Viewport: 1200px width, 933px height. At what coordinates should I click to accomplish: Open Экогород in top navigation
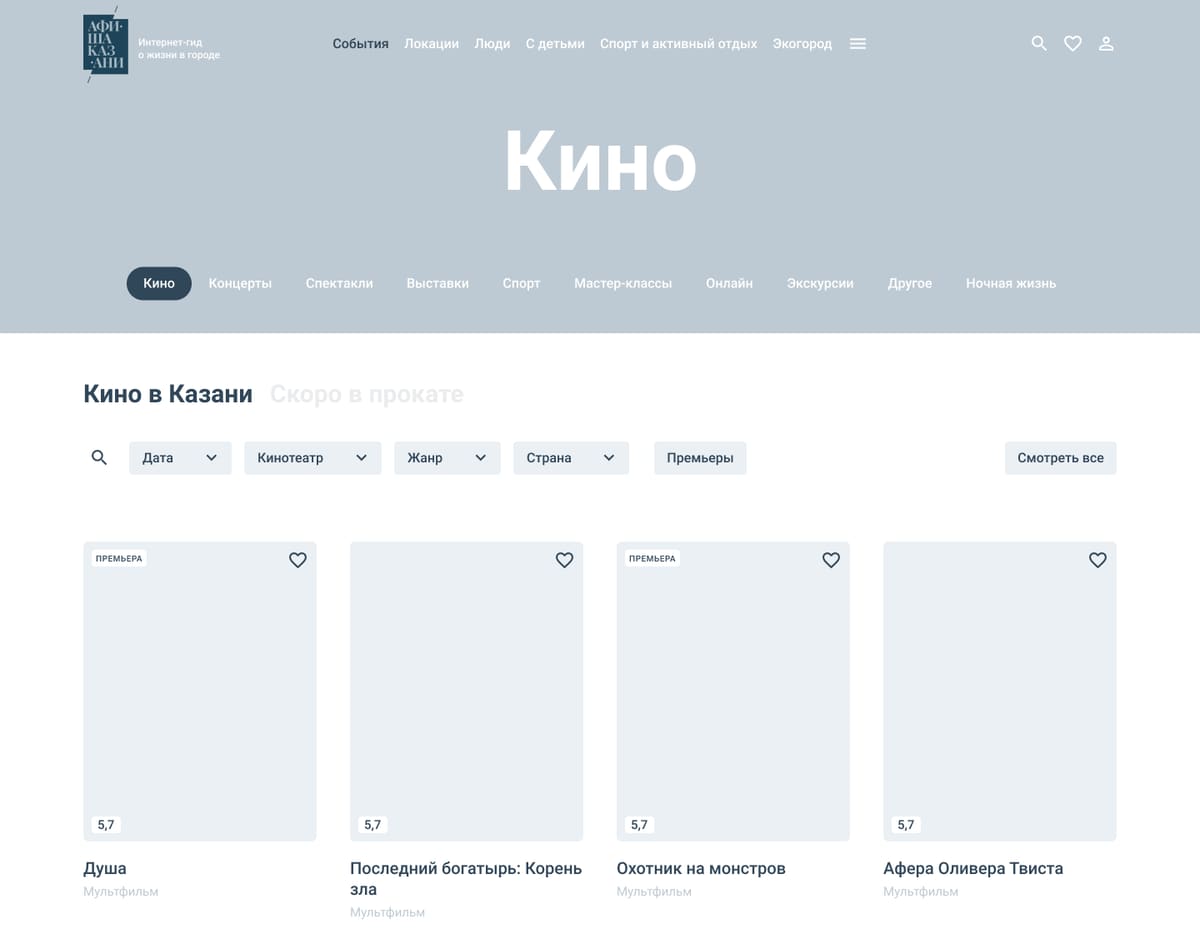802,44
